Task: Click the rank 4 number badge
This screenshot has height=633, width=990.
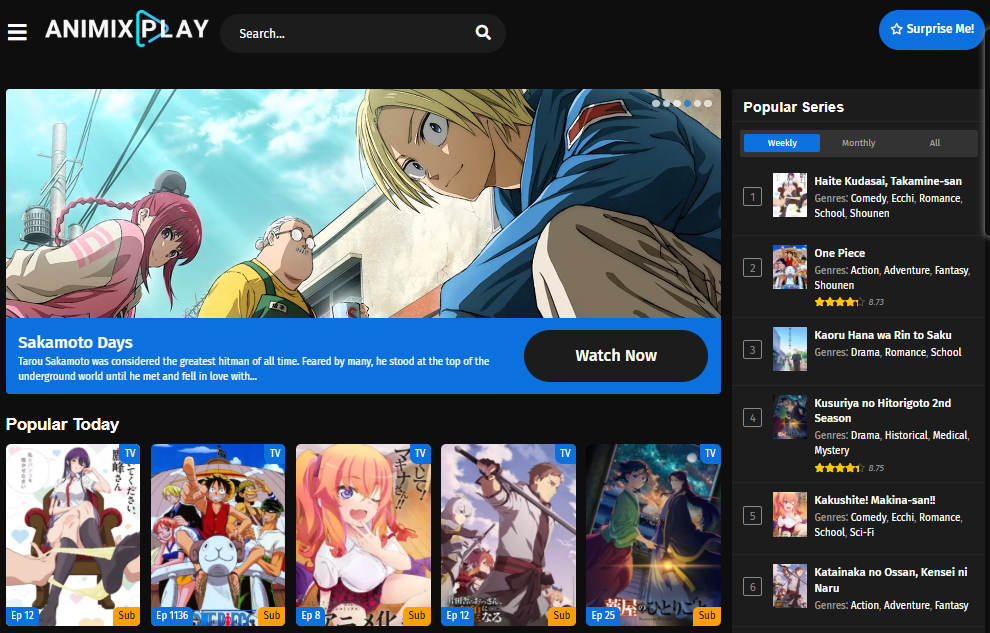Action: click(752, 418)
